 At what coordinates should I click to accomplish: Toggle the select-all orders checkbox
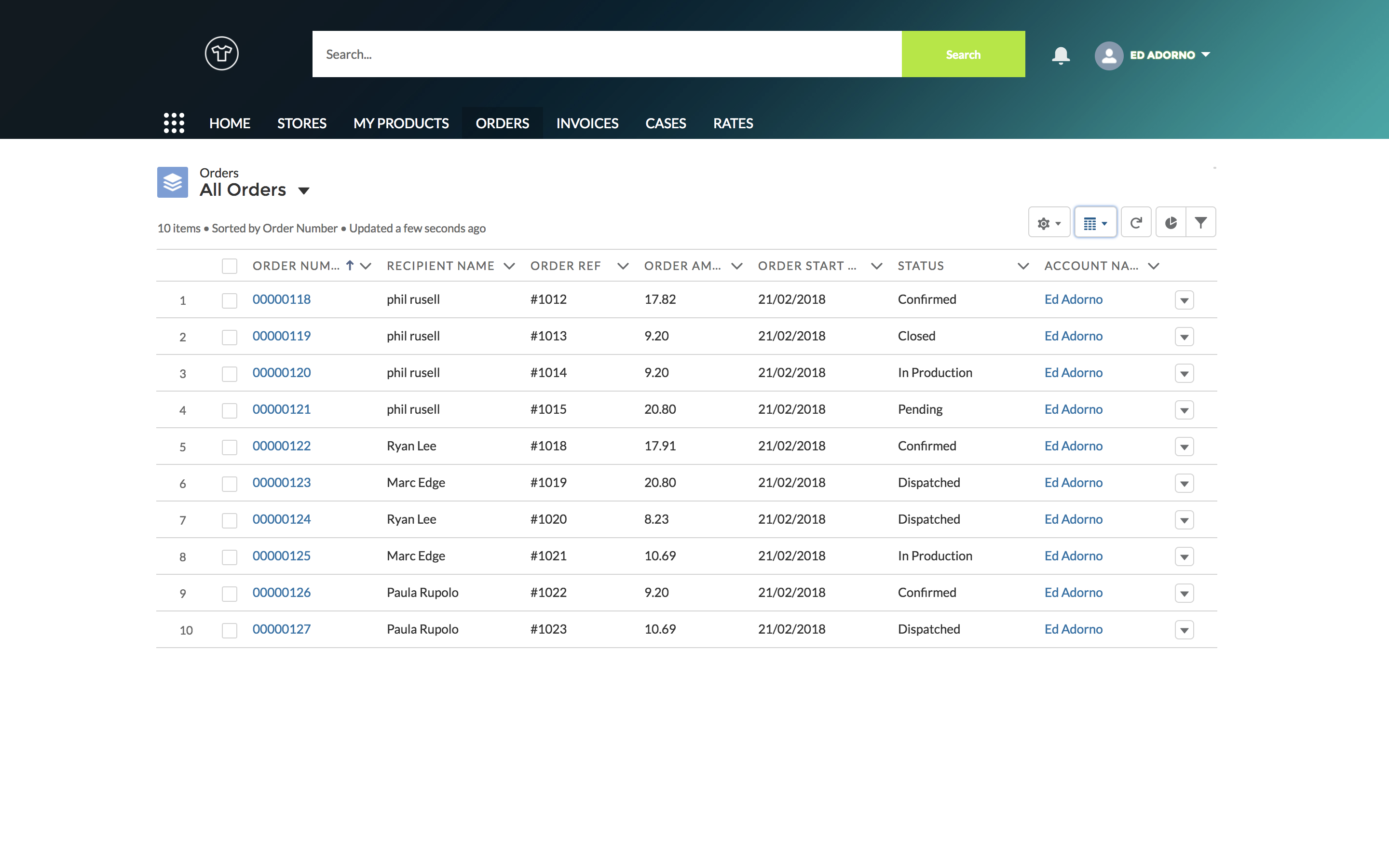pyautogui.click(x=230, y=266)
